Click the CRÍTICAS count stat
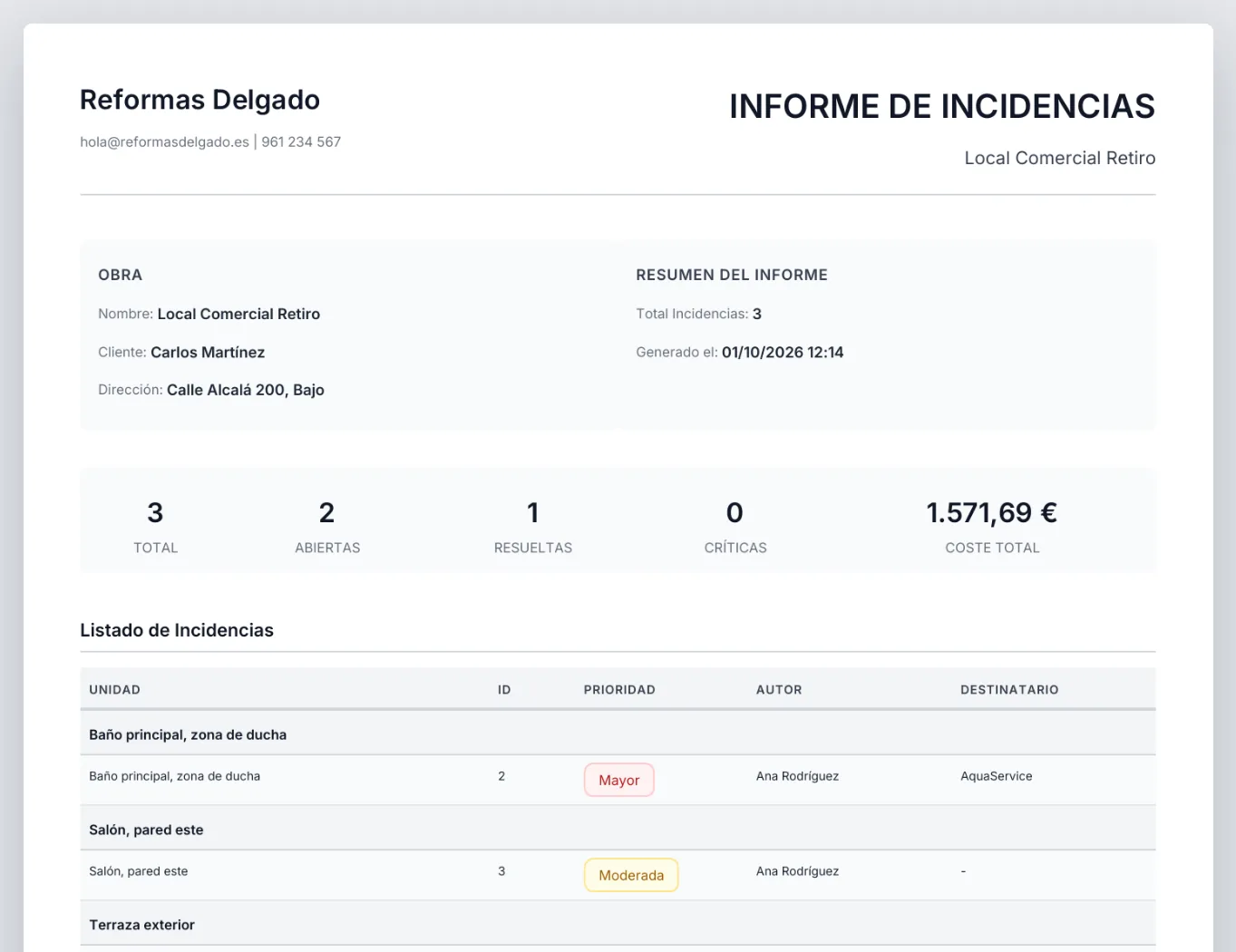 click(x=735, y=526)
